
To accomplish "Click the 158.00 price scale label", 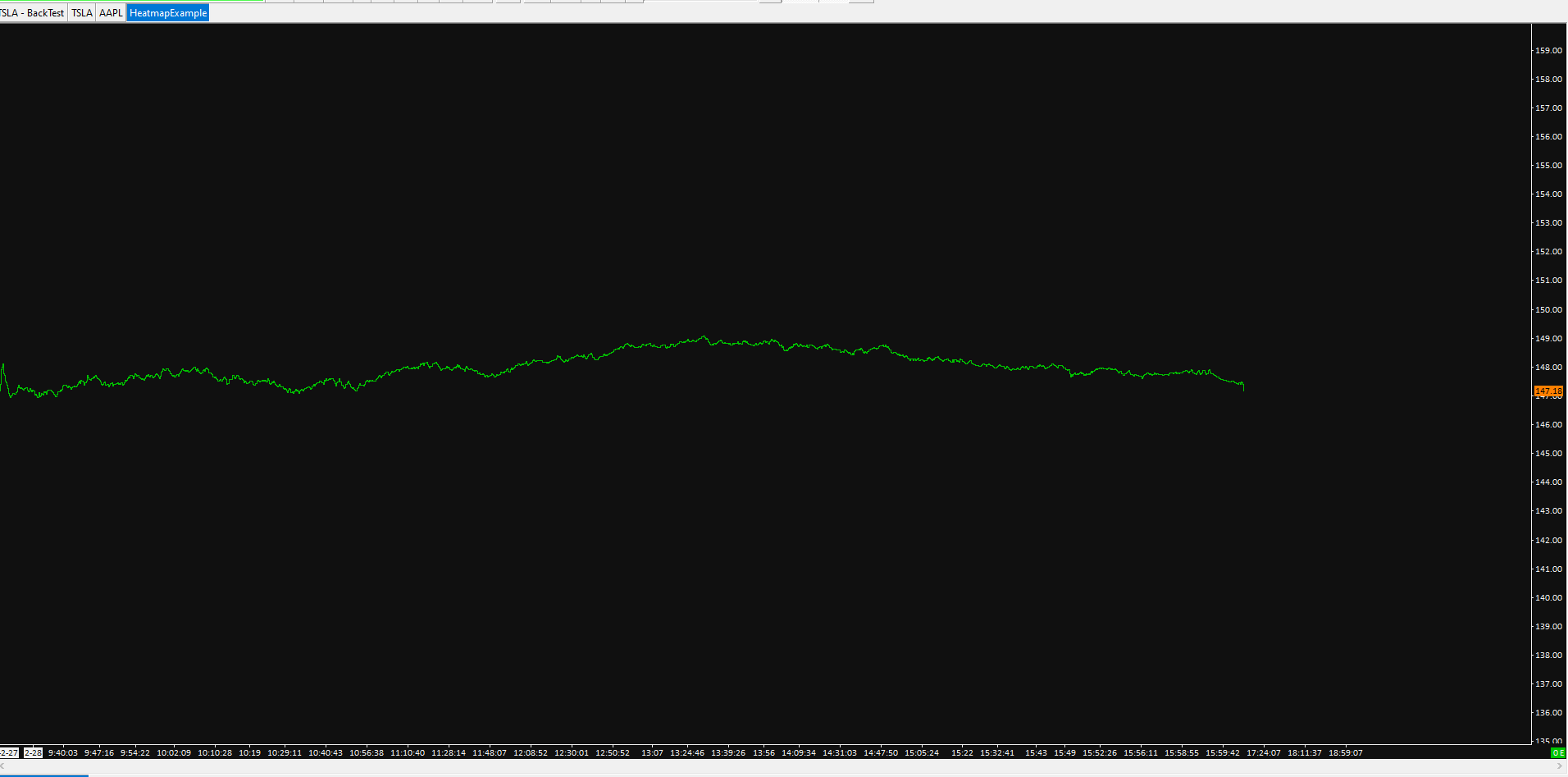I will click(1548, 80).
